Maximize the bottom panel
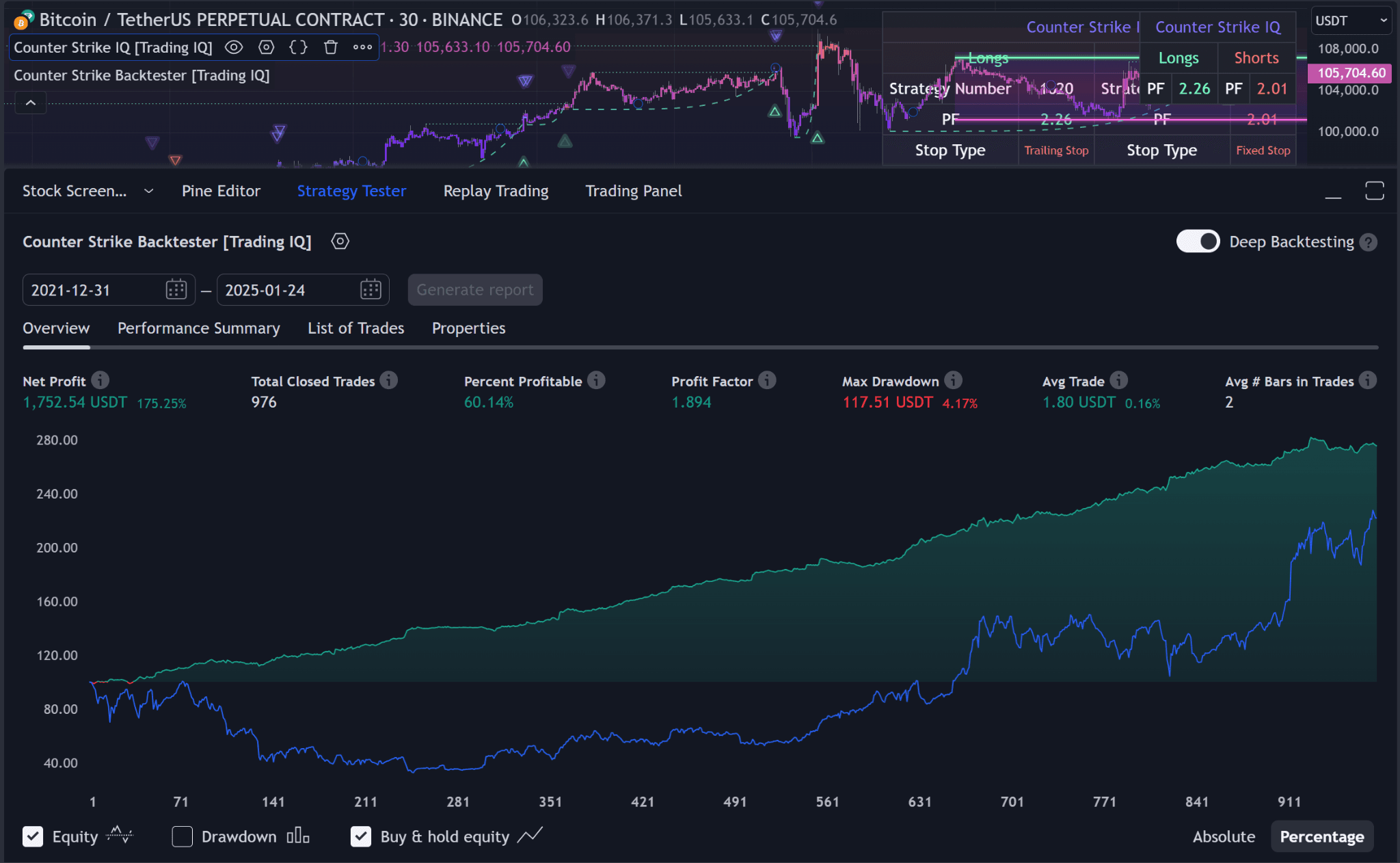Screen dimensions: 1400x863 click(x=1374, y=191)
